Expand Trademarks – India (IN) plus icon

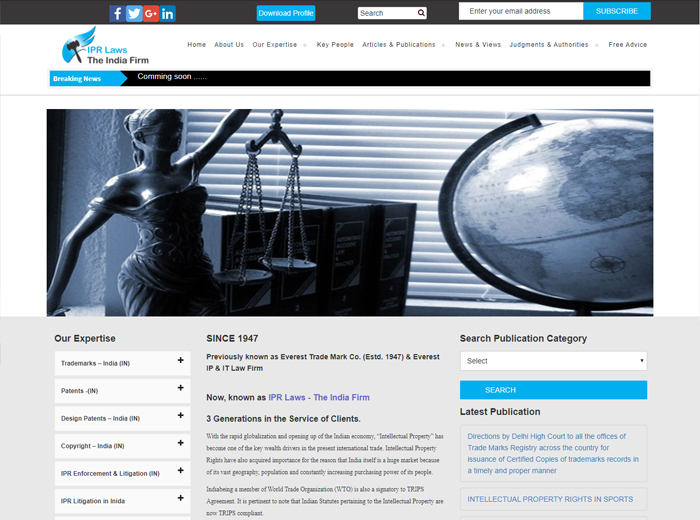tap(181, 360)
